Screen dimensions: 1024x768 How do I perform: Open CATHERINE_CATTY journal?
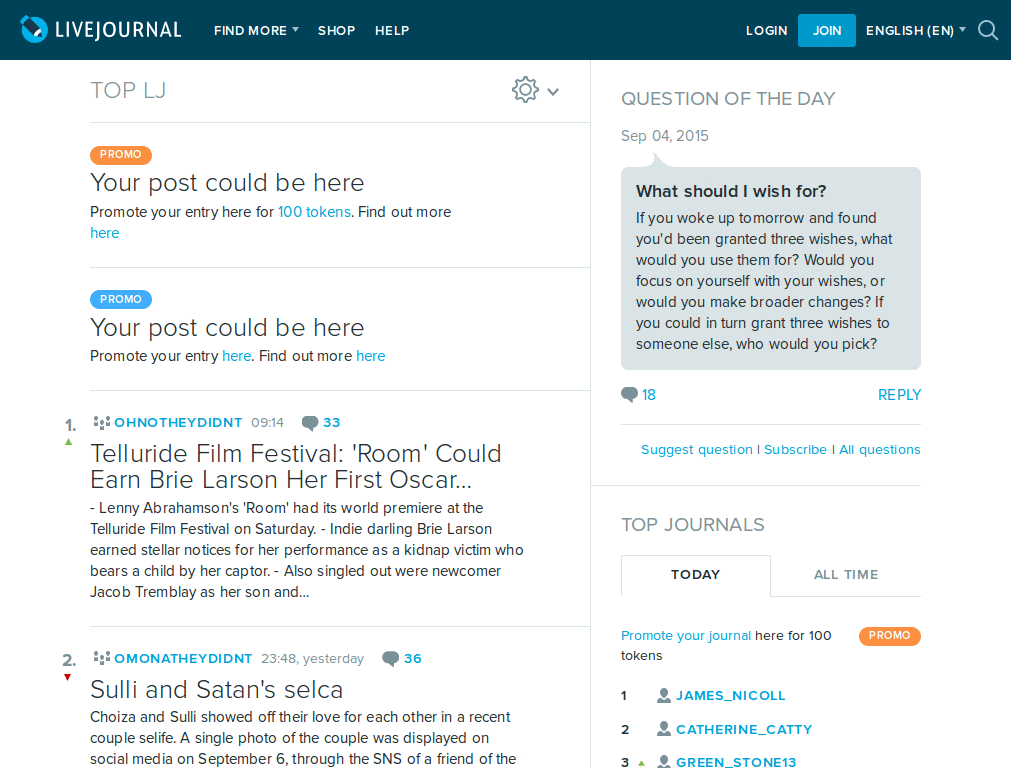(744, 729)
